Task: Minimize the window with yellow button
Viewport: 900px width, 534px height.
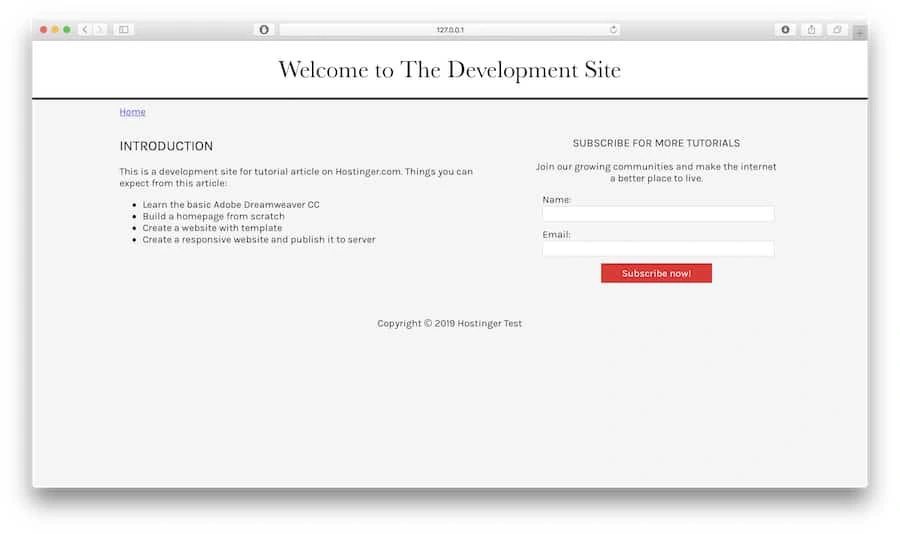Action: [x=55, y=29]
